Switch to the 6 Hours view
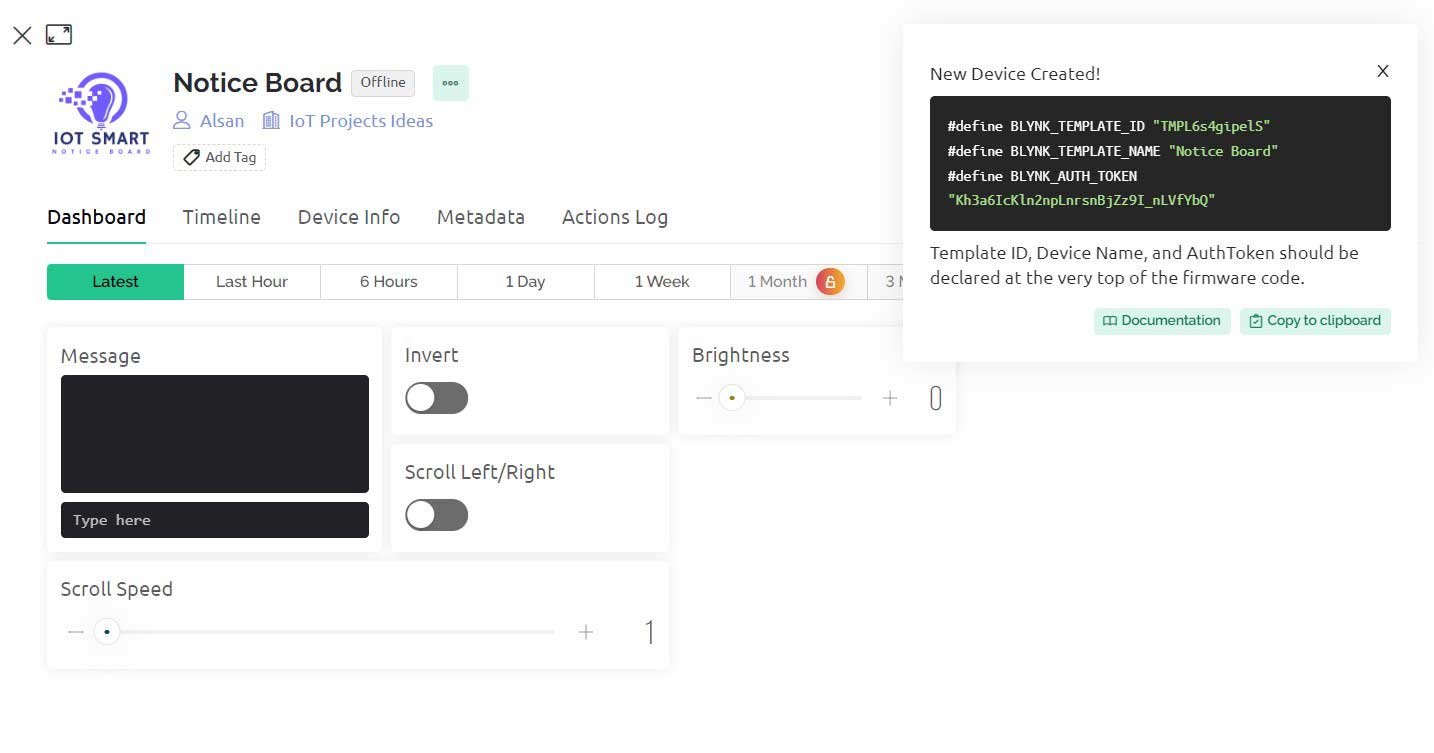This screenshot has height=753, width=1434. (x=388, y=281)
